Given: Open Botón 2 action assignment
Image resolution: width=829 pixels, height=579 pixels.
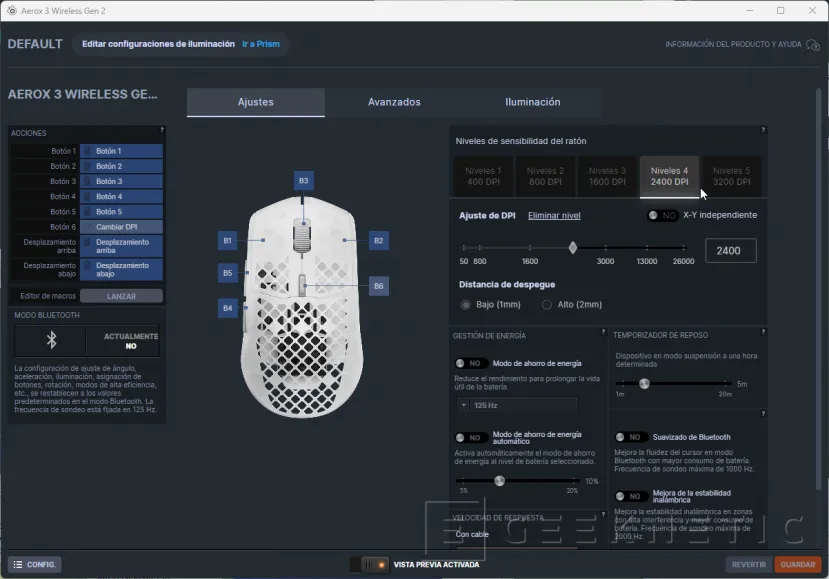Looking at the screenshot, I should [x=122, y=166].
